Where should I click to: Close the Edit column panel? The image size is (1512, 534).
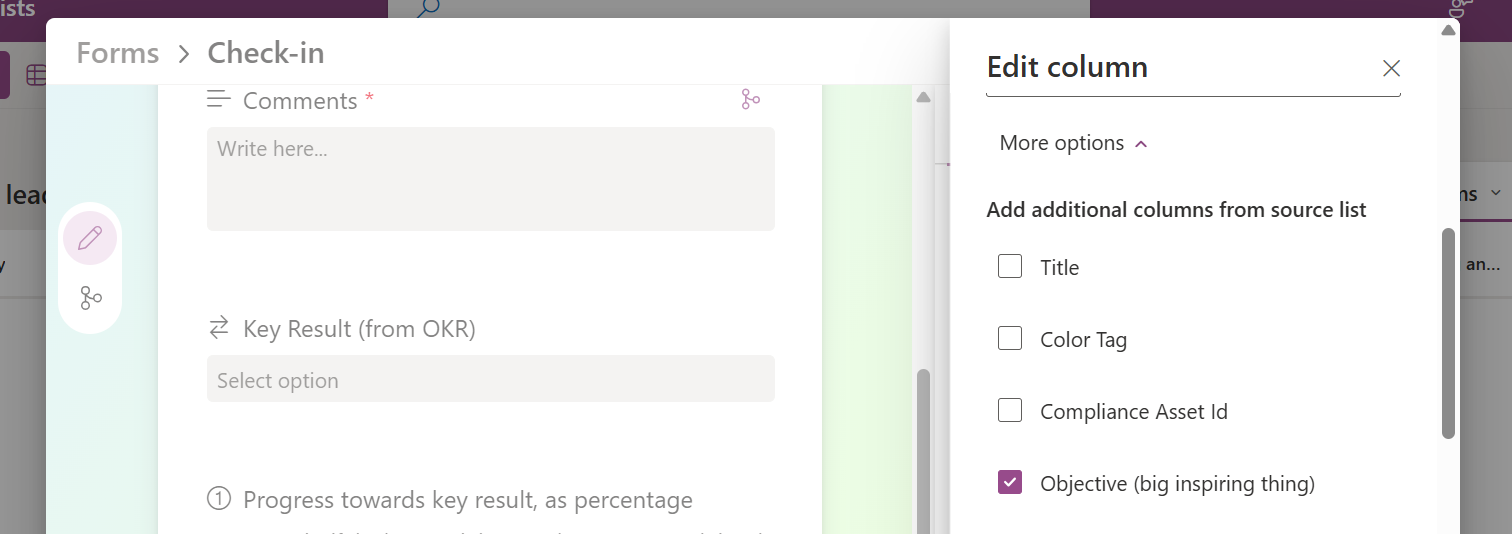(1390, 68)
